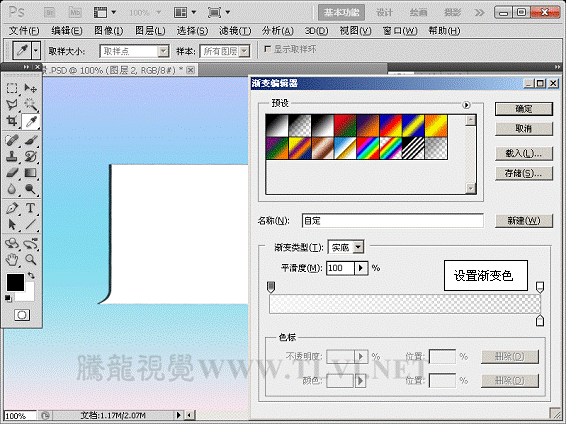
Task: Select the 3D Rotate tool
Action: click(x=12, y=244)
